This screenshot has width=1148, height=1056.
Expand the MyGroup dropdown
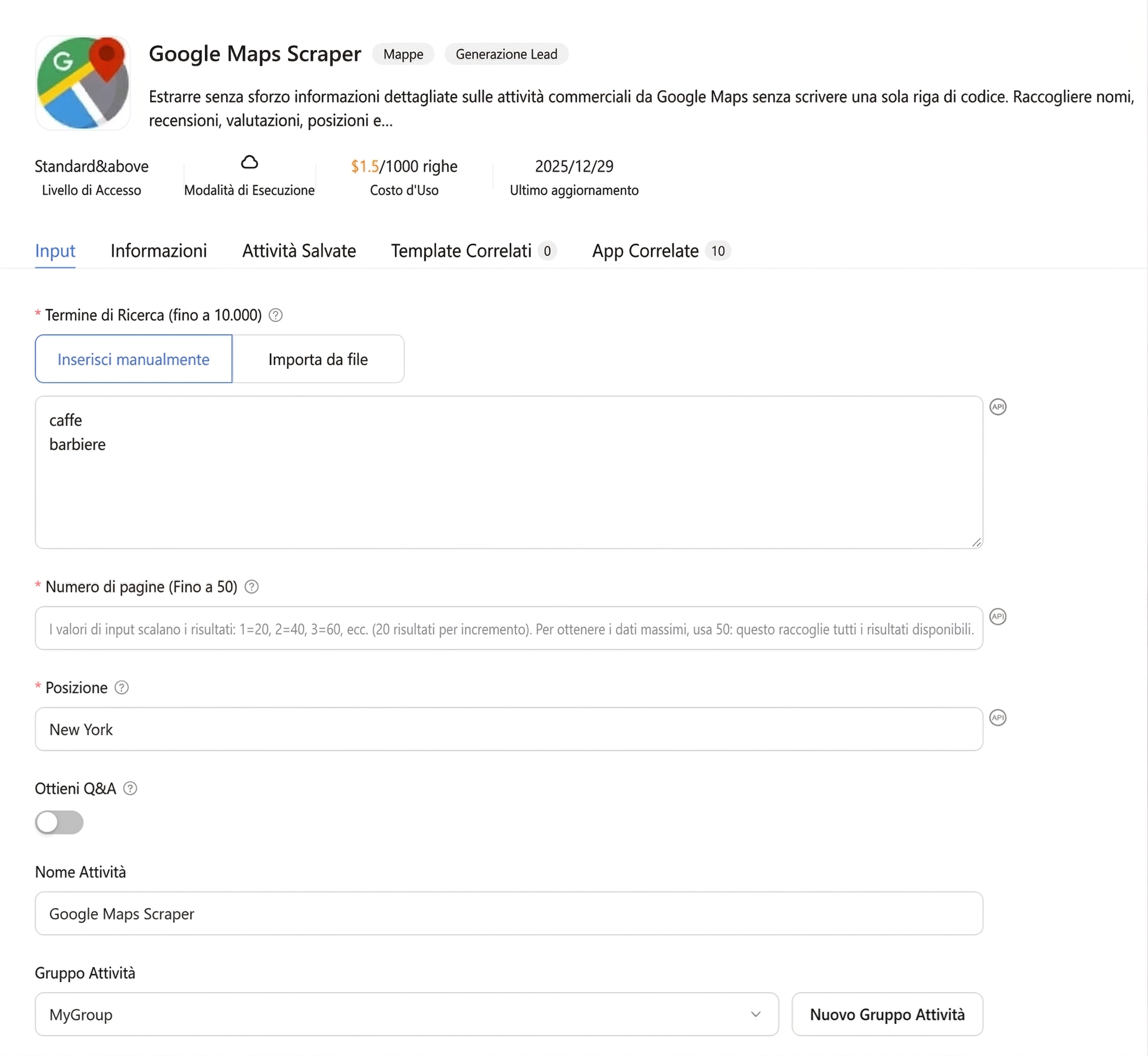pyautogui.click(x=406, y=1014)
